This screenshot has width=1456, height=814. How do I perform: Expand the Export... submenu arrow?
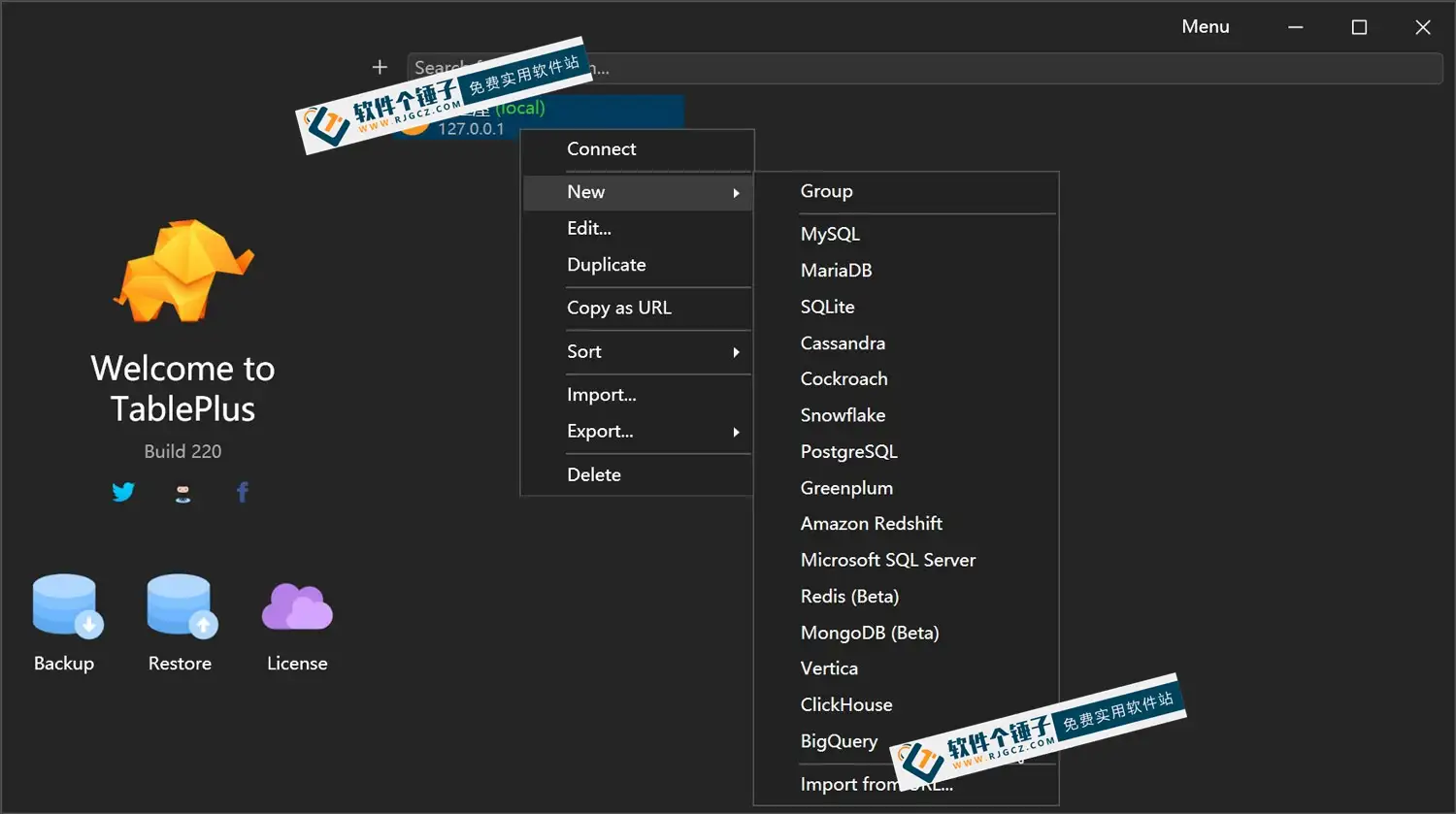[x=737, y=432]
